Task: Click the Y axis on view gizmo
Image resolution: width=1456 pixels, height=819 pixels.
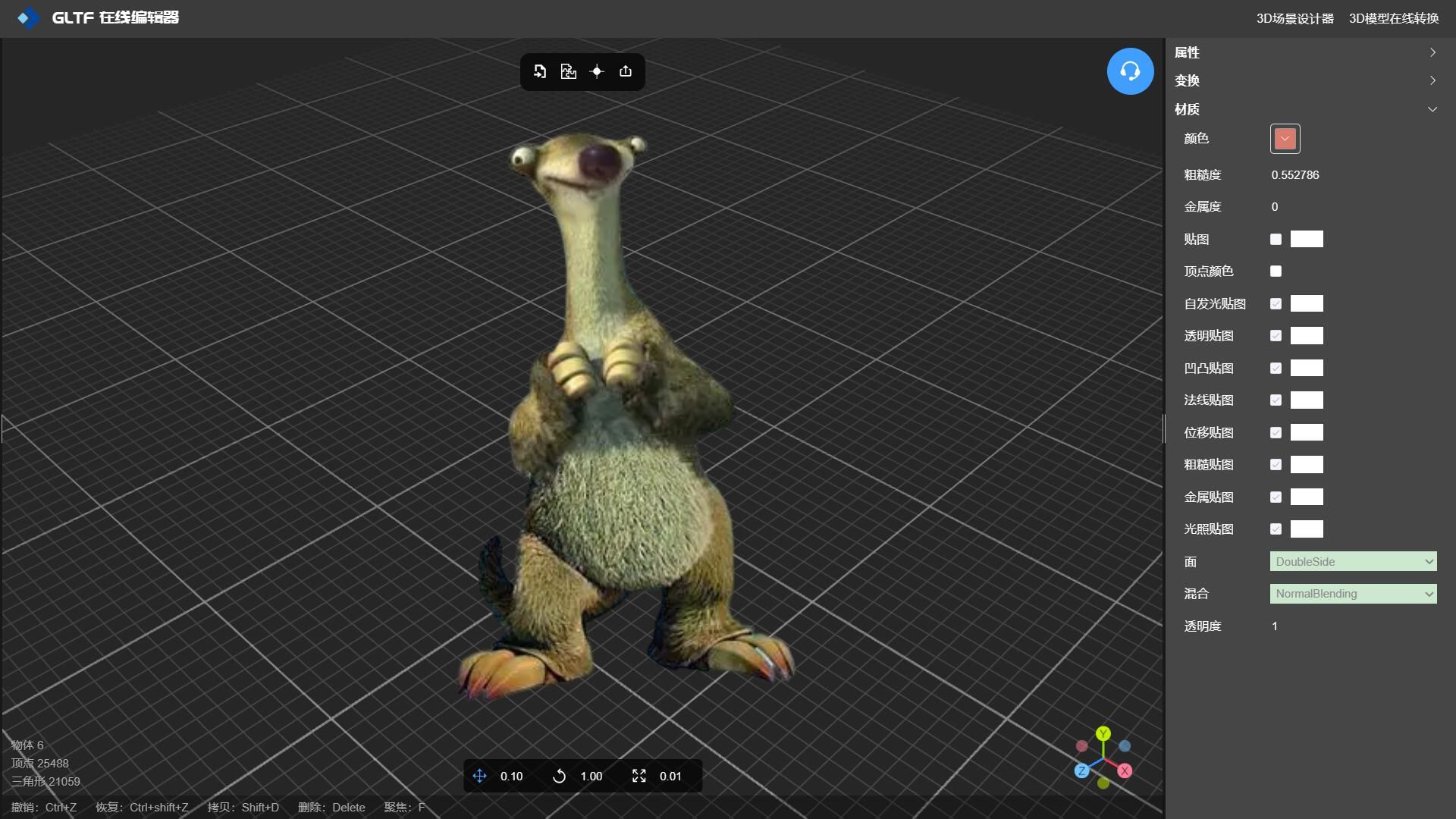Action: point(1103,733)
